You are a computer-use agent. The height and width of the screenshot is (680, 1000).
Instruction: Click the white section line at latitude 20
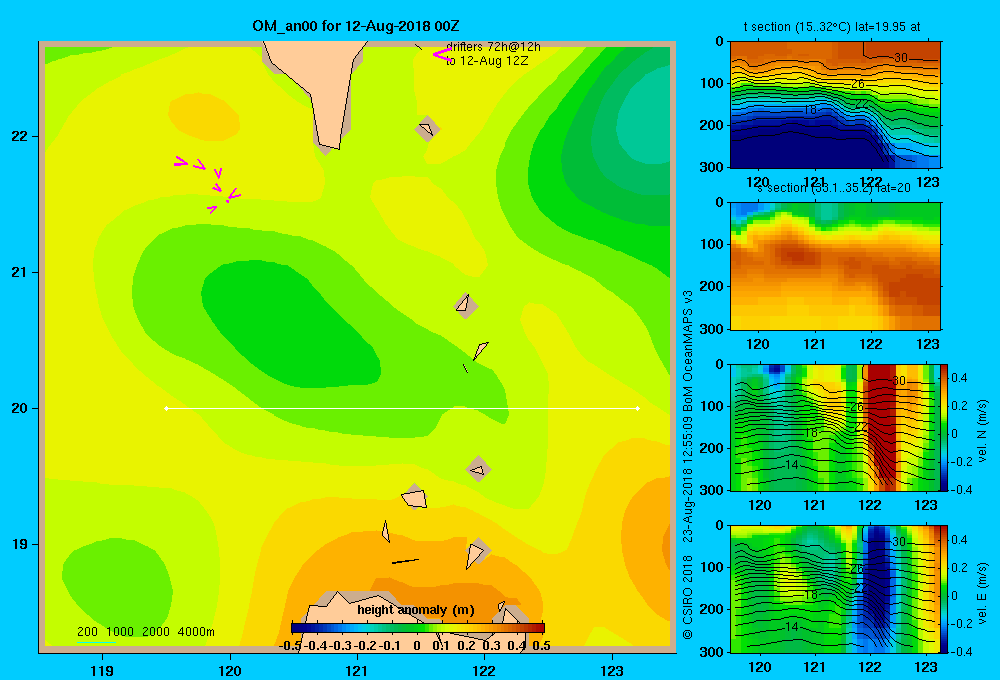tap(402, 408)
